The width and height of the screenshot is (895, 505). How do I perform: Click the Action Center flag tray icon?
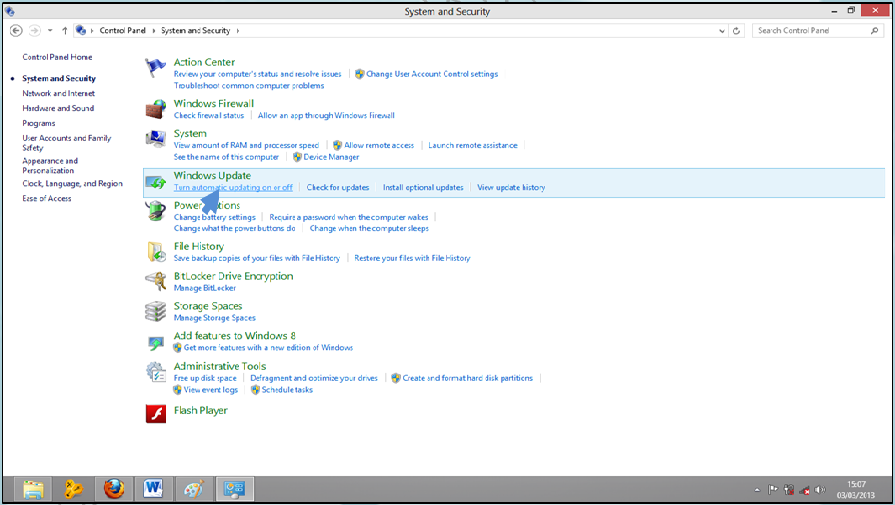(x=773, y=490)
